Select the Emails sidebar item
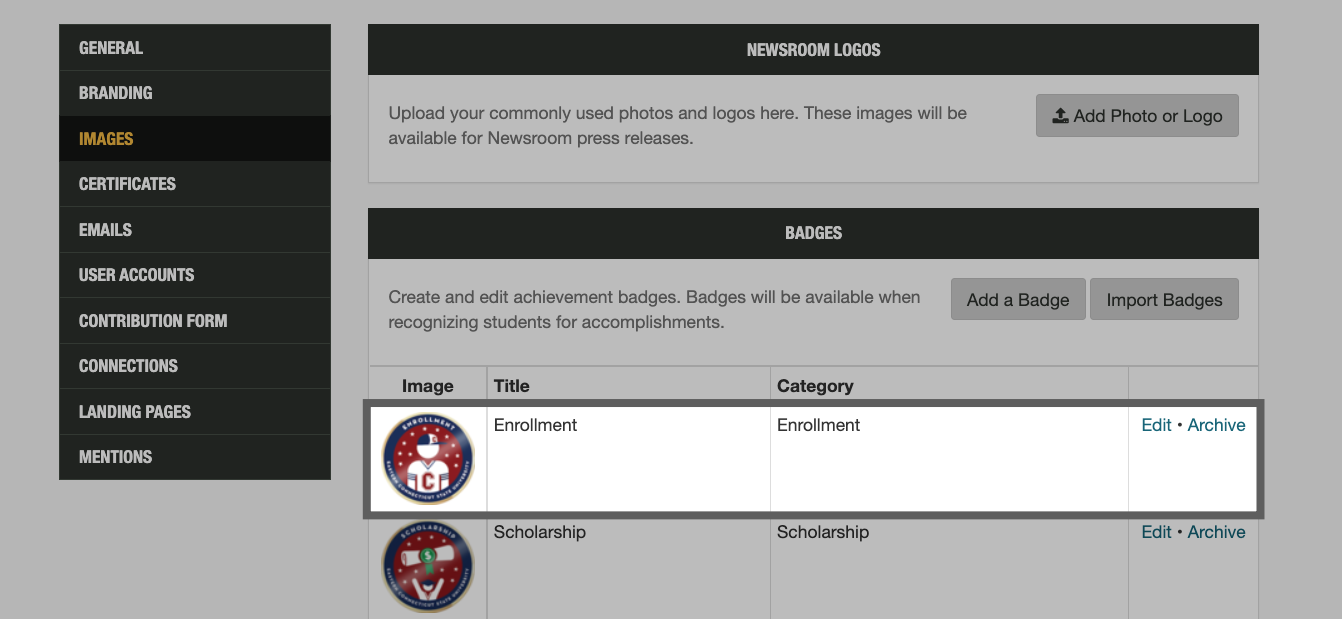This screenshot has height=619, width=1342. coord(105,230)
